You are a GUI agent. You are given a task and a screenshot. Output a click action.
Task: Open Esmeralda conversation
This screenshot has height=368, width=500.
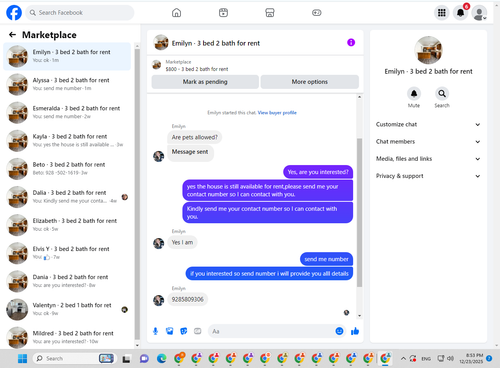[67, 112]
